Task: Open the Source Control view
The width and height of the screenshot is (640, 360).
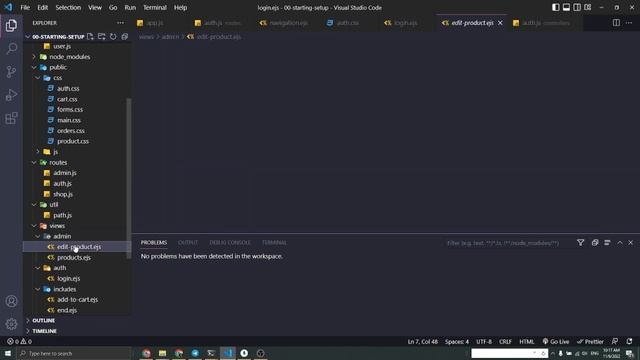Action: click(x=11, y=72)
